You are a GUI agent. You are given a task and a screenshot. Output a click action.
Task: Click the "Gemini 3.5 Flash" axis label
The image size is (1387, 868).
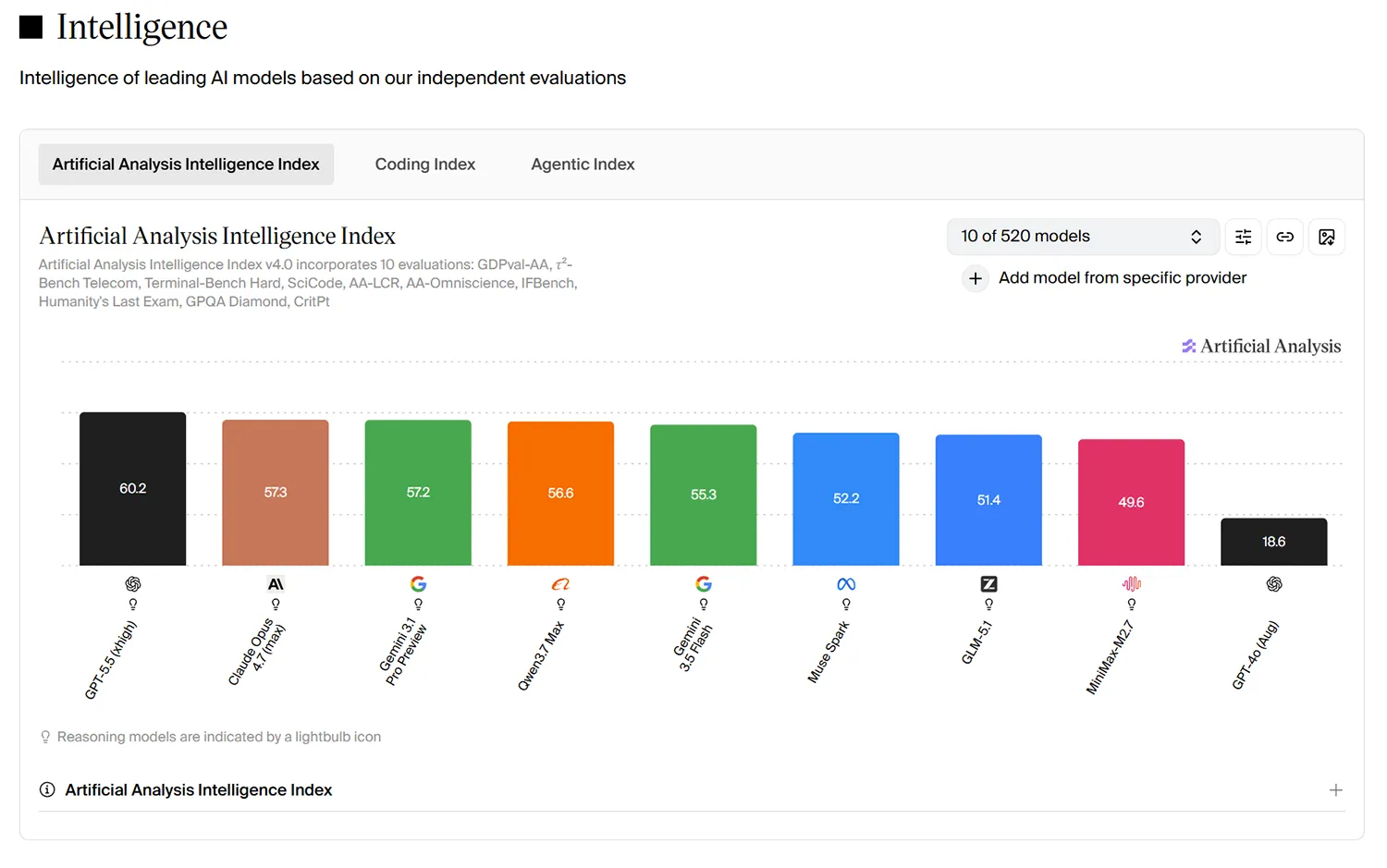693,645
